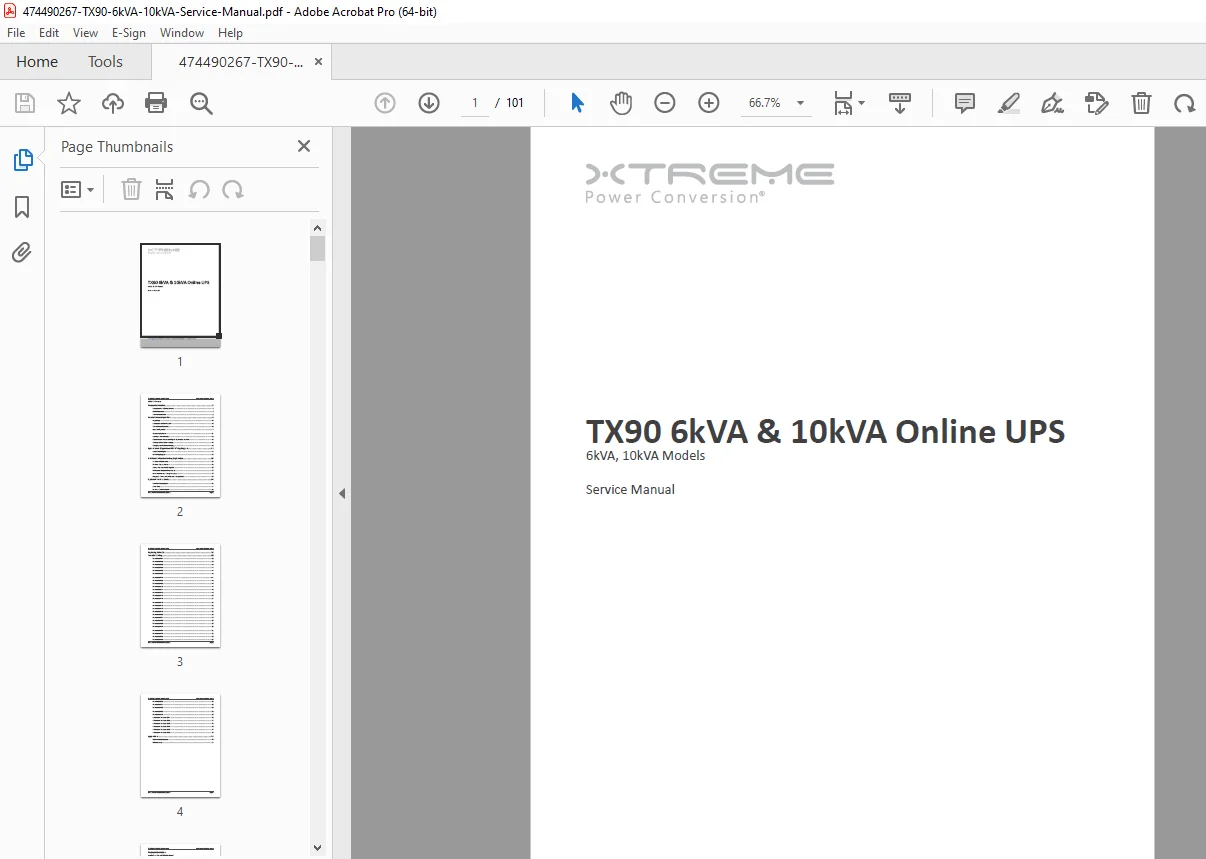Click the upload to cloud icon
The width and height of the screenshot is (1206, 859).
pos(113,103)
